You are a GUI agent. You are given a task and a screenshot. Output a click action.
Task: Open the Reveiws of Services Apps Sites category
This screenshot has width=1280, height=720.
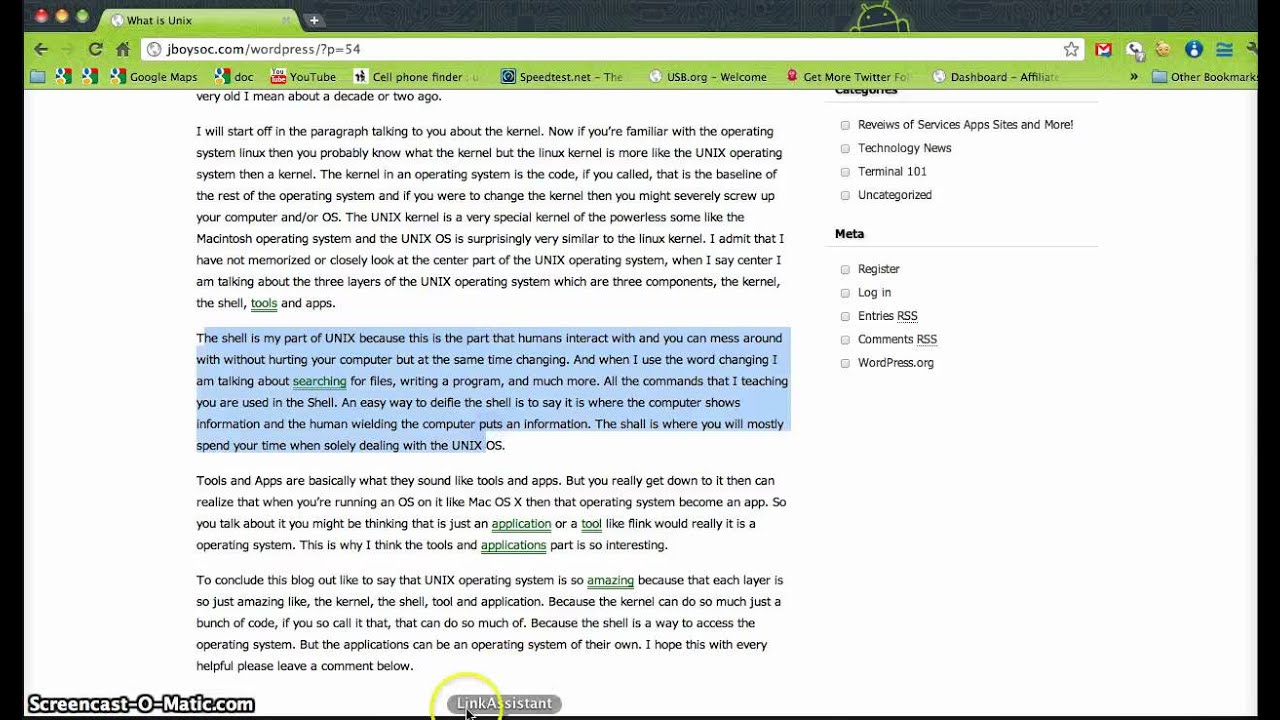tap(965, 125)
